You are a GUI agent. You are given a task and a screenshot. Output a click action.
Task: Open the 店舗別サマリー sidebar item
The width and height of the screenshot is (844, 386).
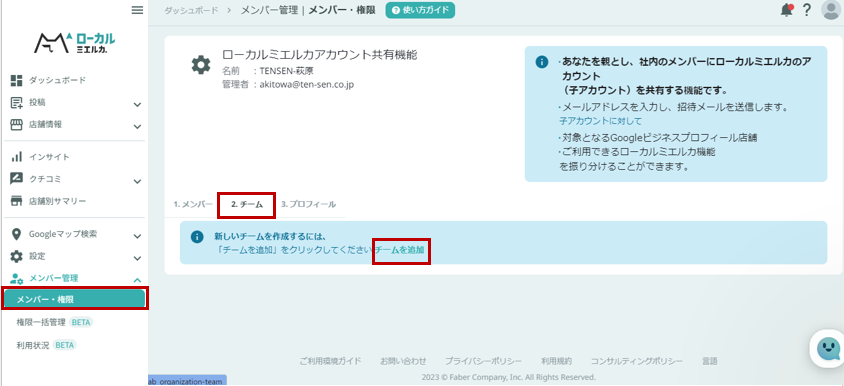click(x=57, y=201)
